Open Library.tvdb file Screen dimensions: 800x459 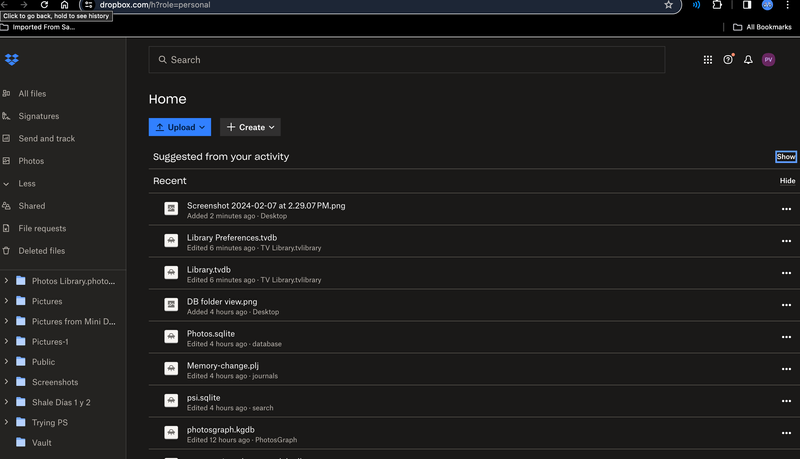[x=209, y=269]
